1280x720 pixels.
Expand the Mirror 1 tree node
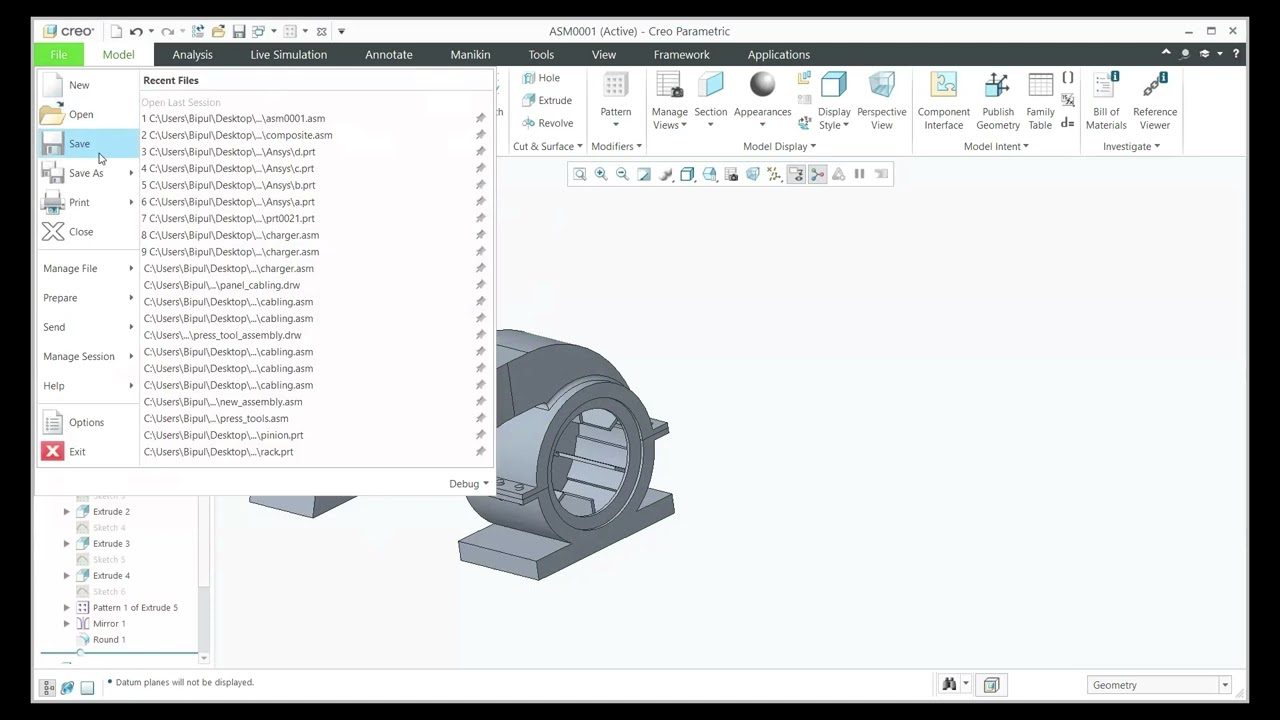[x=67, y=624]
